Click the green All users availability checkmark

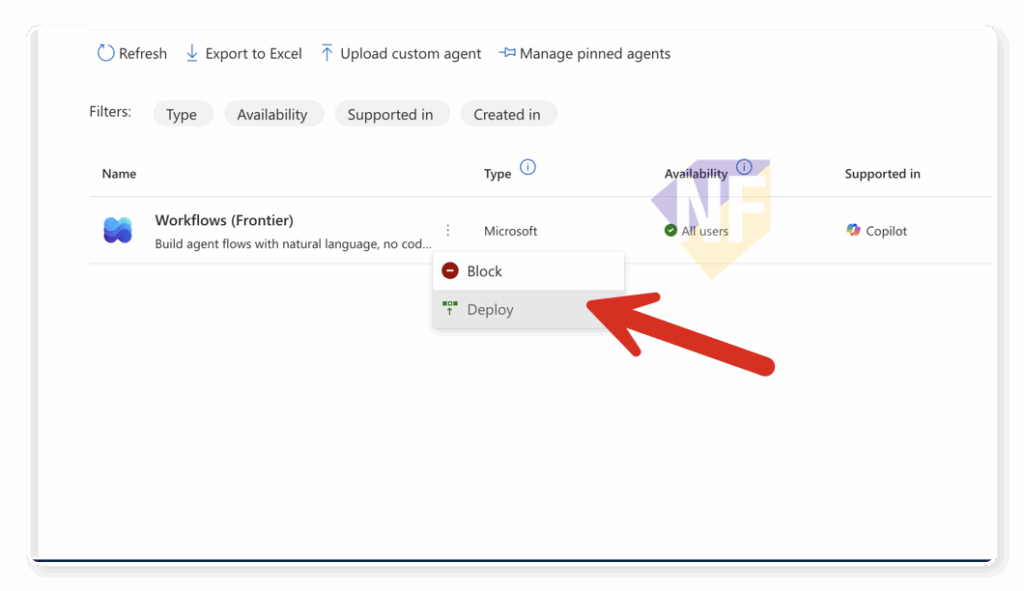point(671,231)
